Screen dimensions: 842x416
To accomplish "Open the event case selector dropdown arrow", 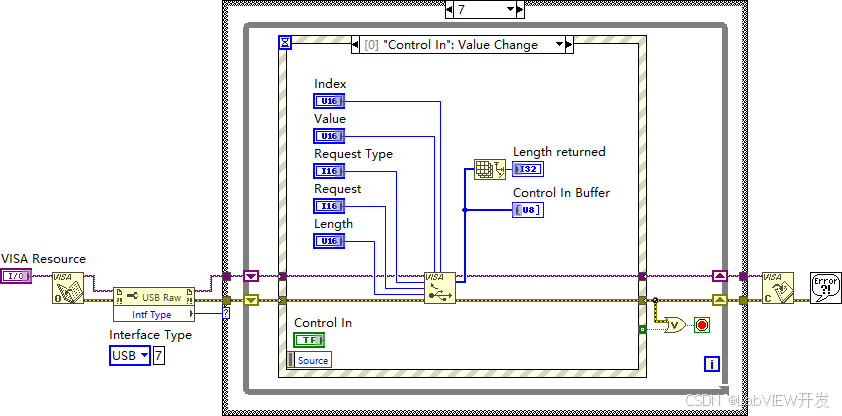I will (559, 45).
